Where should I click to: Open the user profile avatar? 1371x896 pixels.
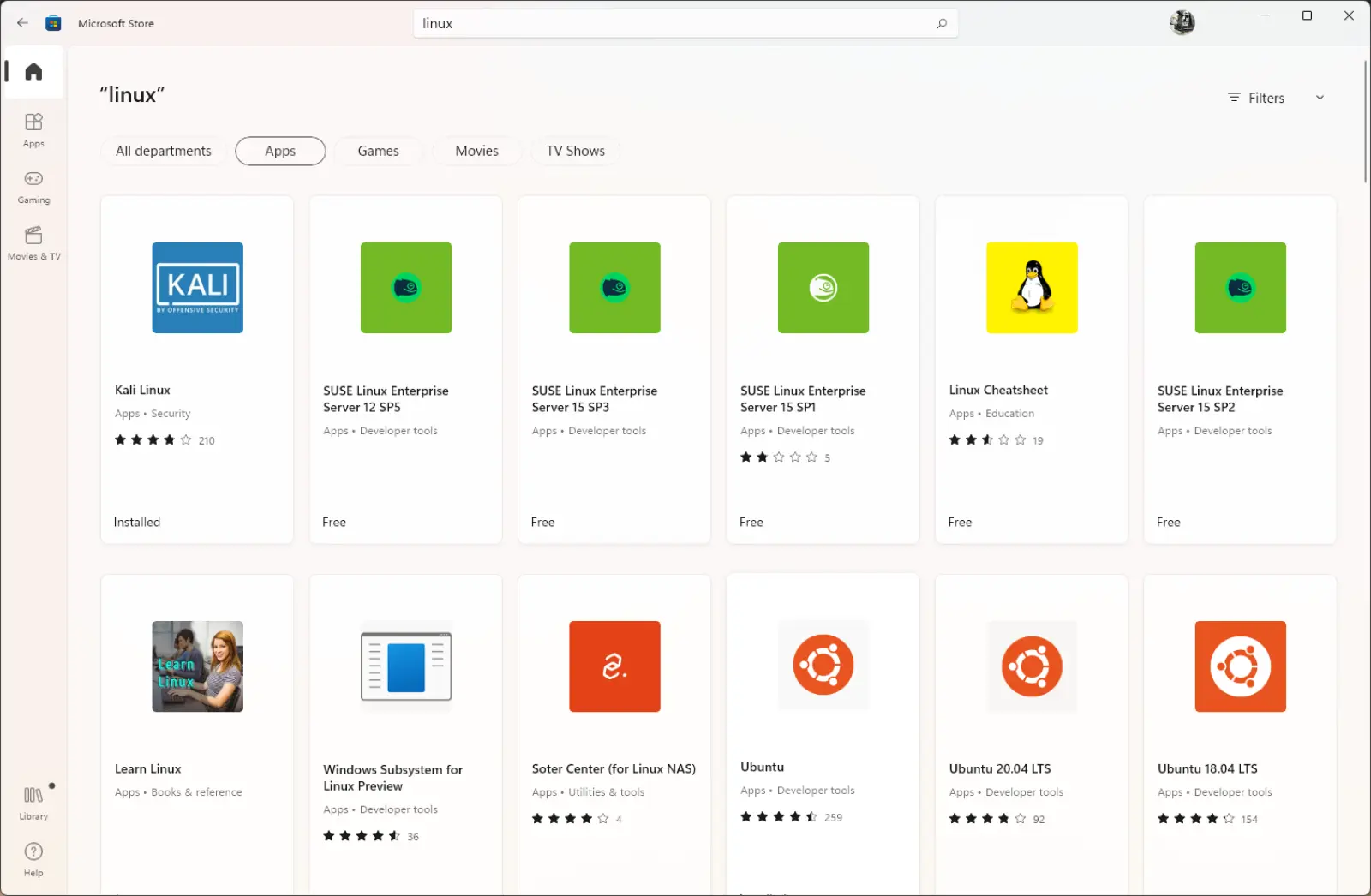(1182, 22)
